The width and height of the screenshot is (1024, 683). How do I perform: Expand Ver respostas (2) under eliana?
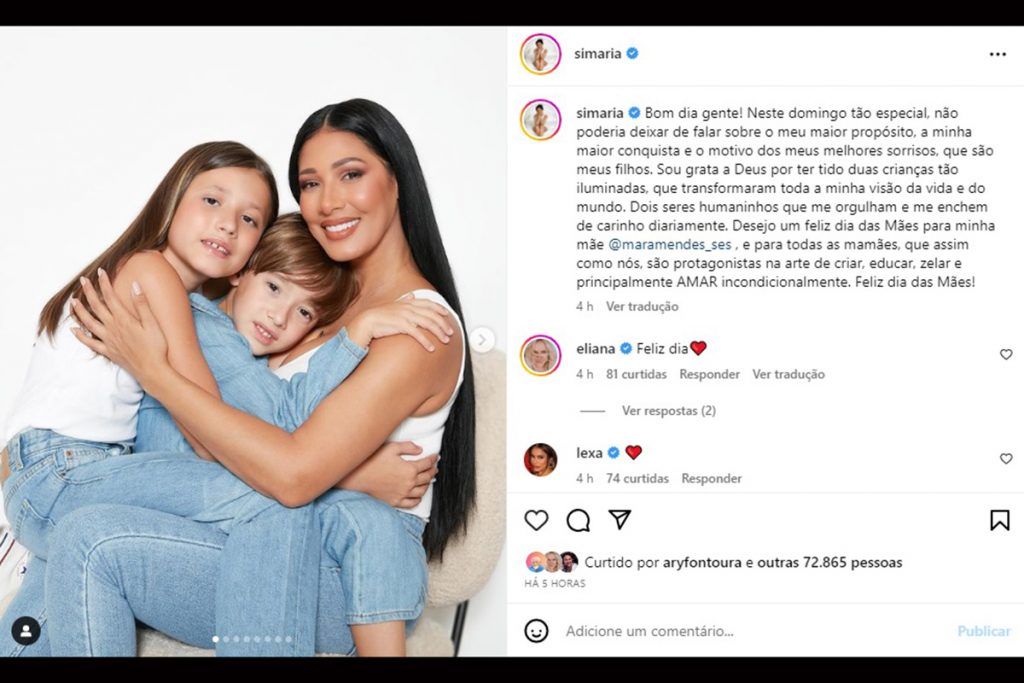pos(668,411)
